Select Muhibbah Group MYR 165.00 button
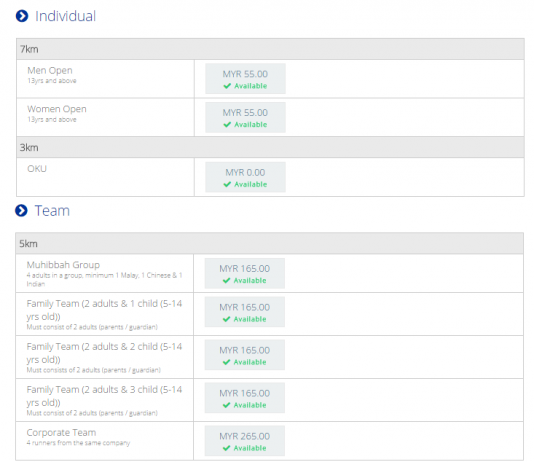This screenshot has height=462, width=534. pyautogui.click(x=245, y=273)
